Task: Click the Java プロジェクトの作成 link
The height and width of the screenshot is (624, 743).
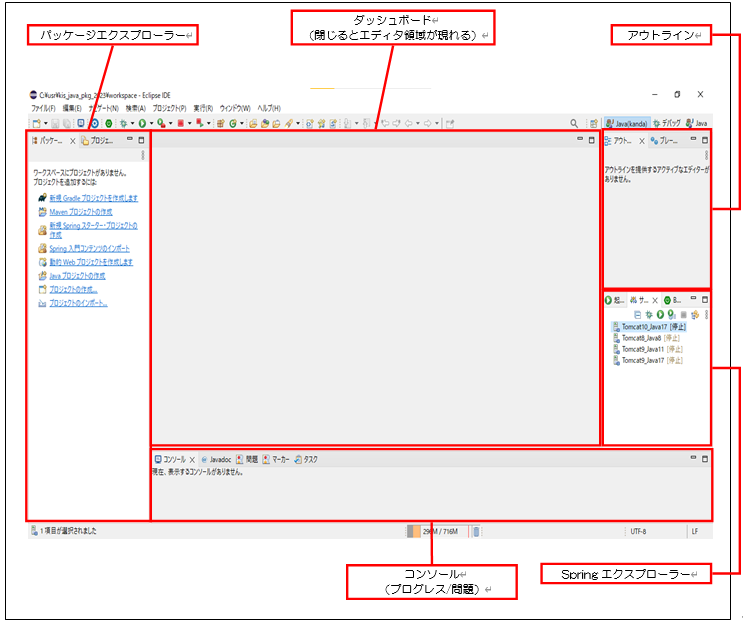Action: 76,275
